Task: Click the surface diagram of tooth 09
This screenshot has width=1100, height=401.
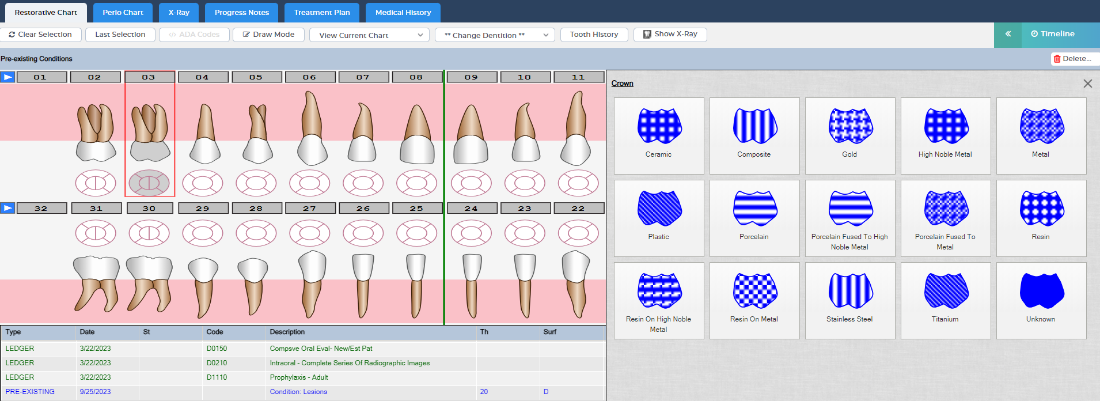Action: point(470,183)
